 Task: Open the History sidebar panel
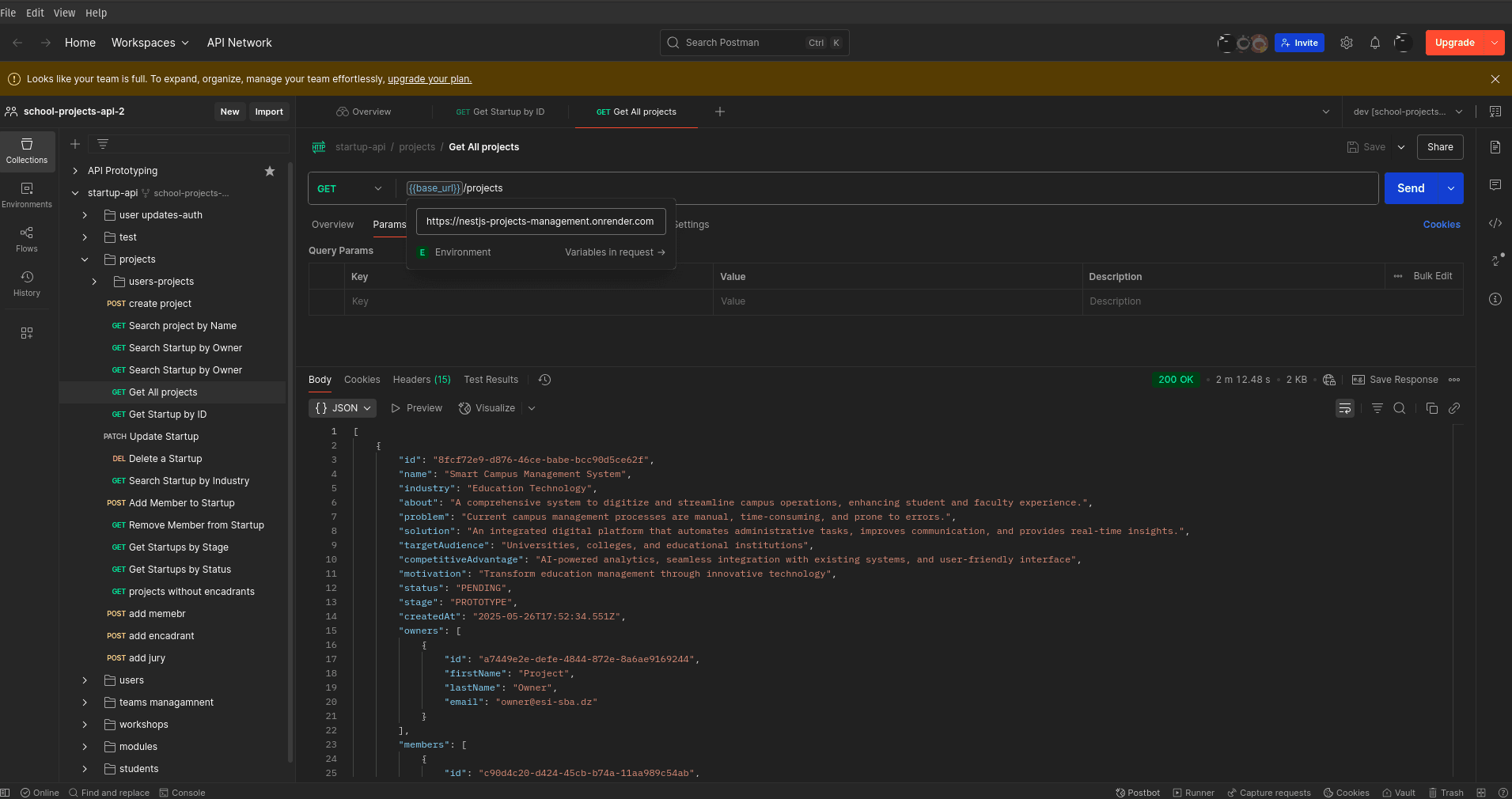pyautogui.click(x=27, y=284)
